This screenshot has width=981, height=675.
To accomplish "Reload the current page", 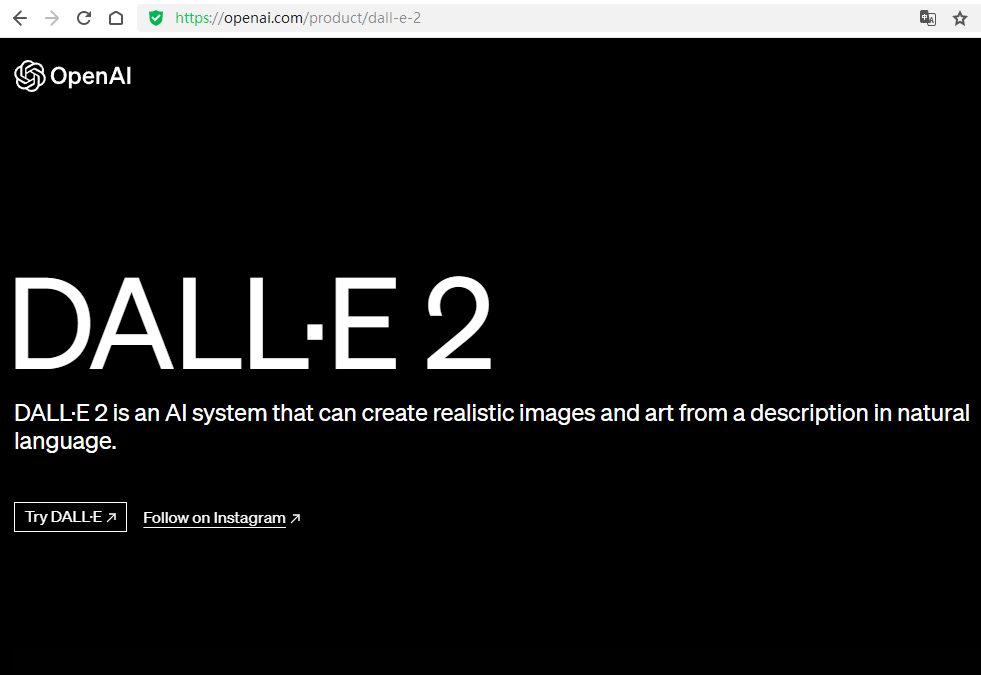I will point(84,18).
